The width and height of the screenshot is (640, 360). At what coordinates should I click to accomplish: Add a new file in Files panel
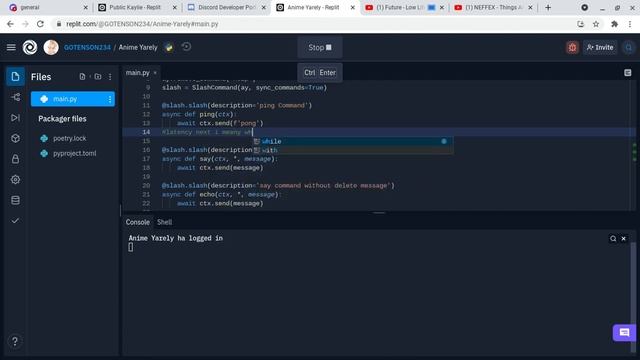pos(82,77)
